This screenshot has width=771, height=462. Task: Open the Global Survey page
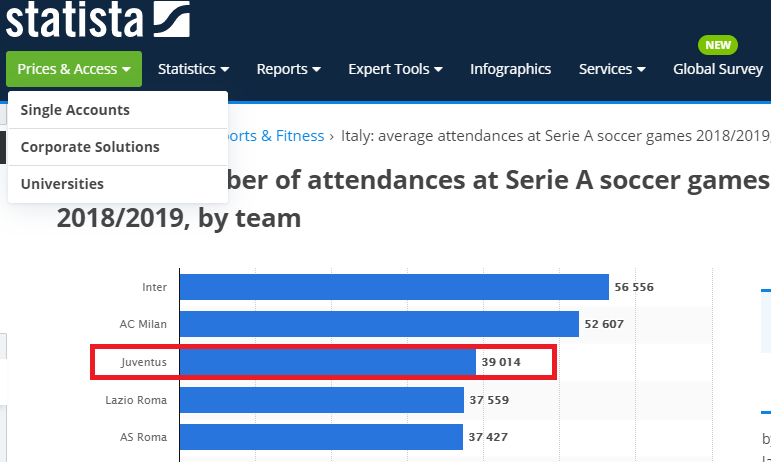[x=718, y=69]
